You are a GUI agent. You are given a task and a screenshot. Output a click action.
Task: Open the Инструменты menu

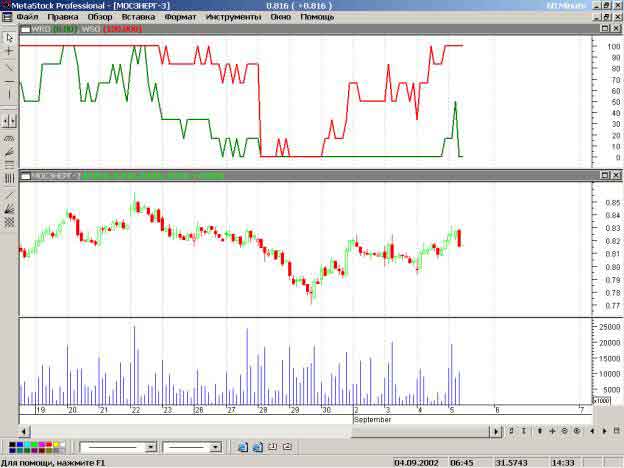pyautogui.click(x=232, y=17)
